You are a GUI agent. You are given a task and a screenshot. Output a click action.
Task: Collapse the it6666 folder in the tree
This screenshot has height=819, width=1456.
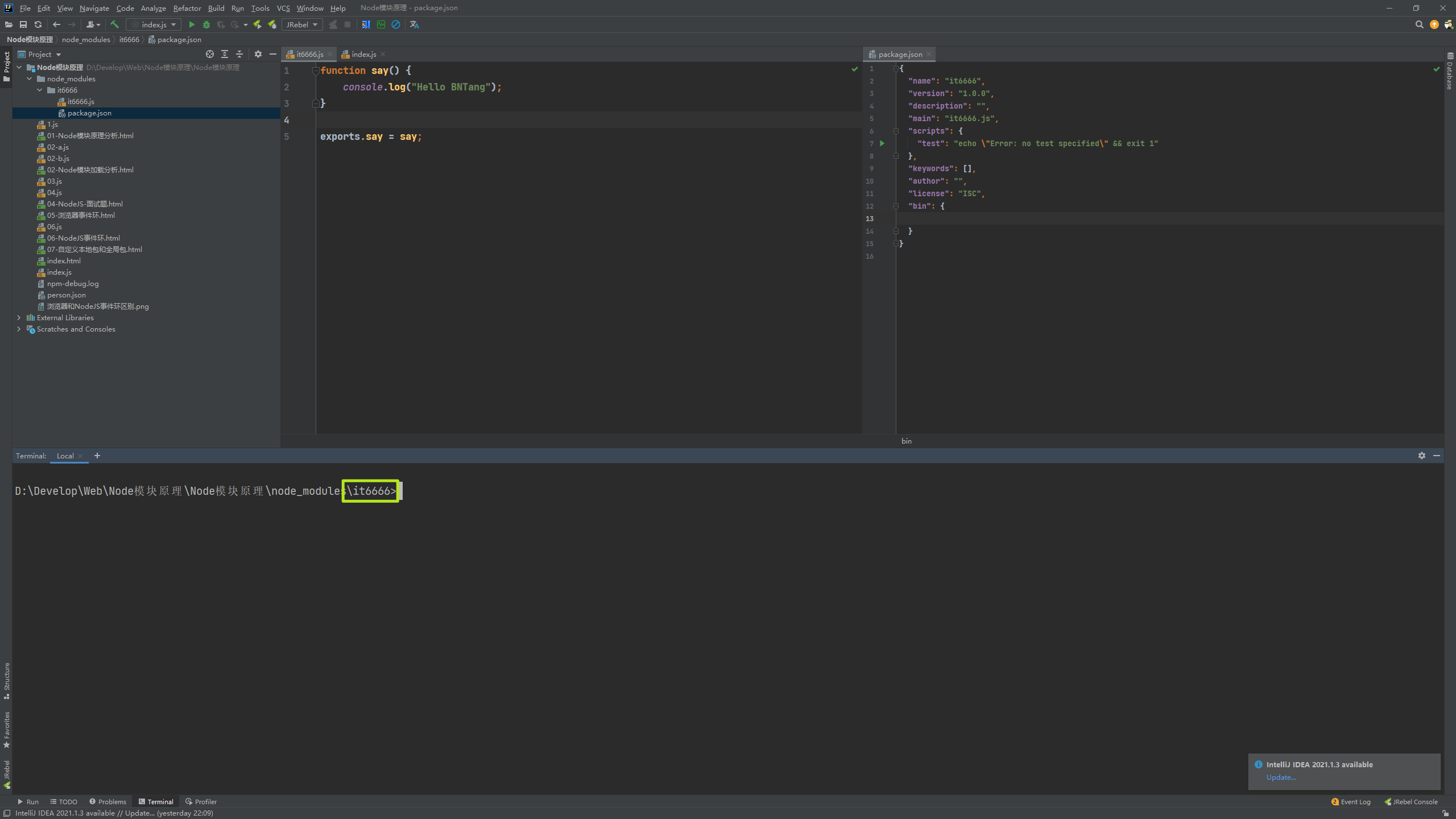pos(39,90)
